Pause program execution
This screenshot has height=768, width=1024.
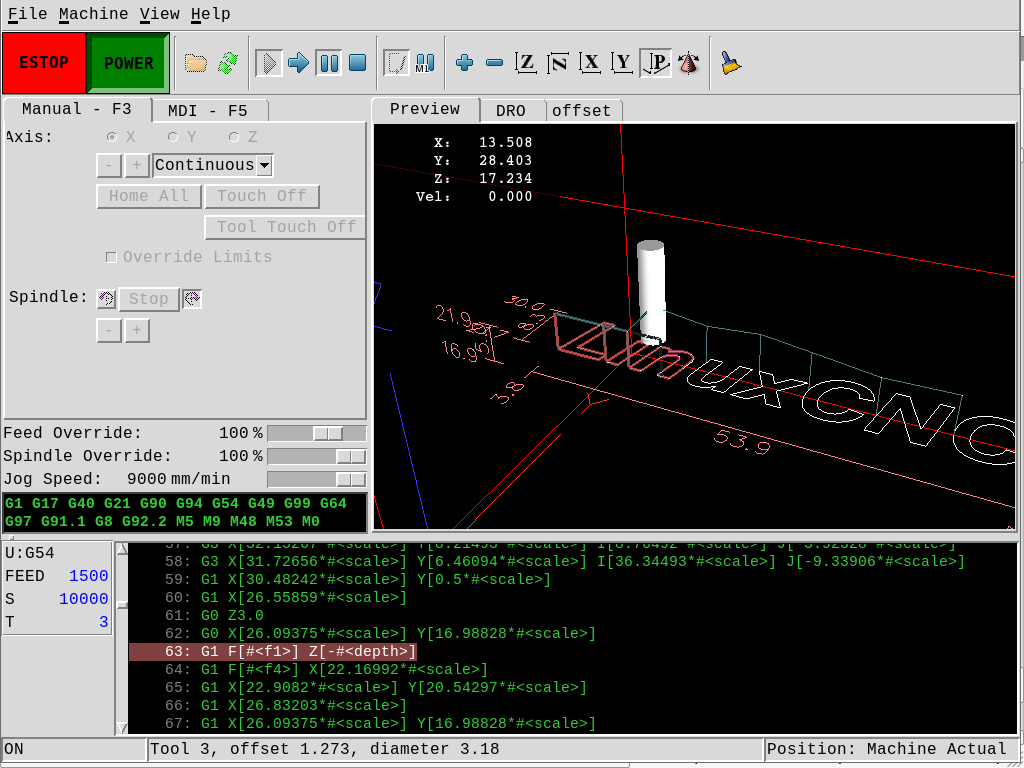tap(328, 63)
